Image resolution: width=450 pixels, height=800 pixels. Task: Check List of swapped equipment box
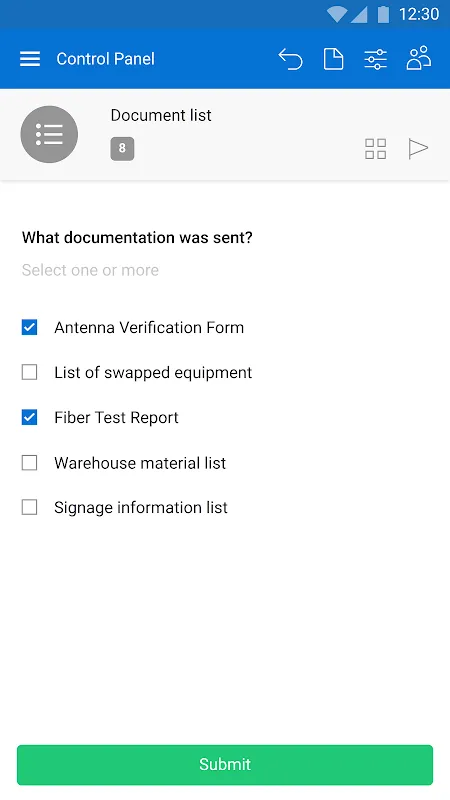point(30,372)
